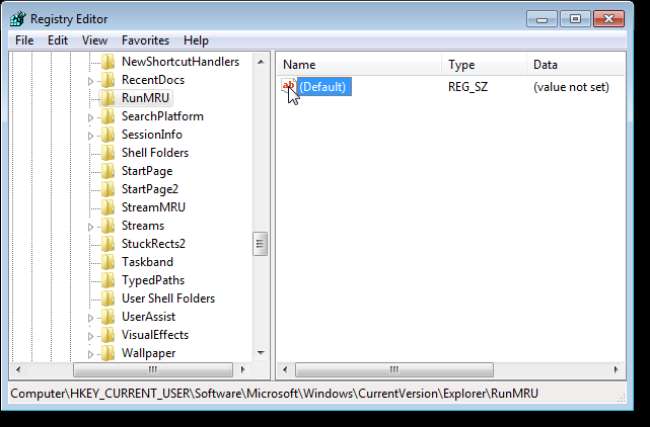The height and width of the screenshot is (427, 650).
Task: Click the tree pane scroll down arrow
Action: (260, 353)
